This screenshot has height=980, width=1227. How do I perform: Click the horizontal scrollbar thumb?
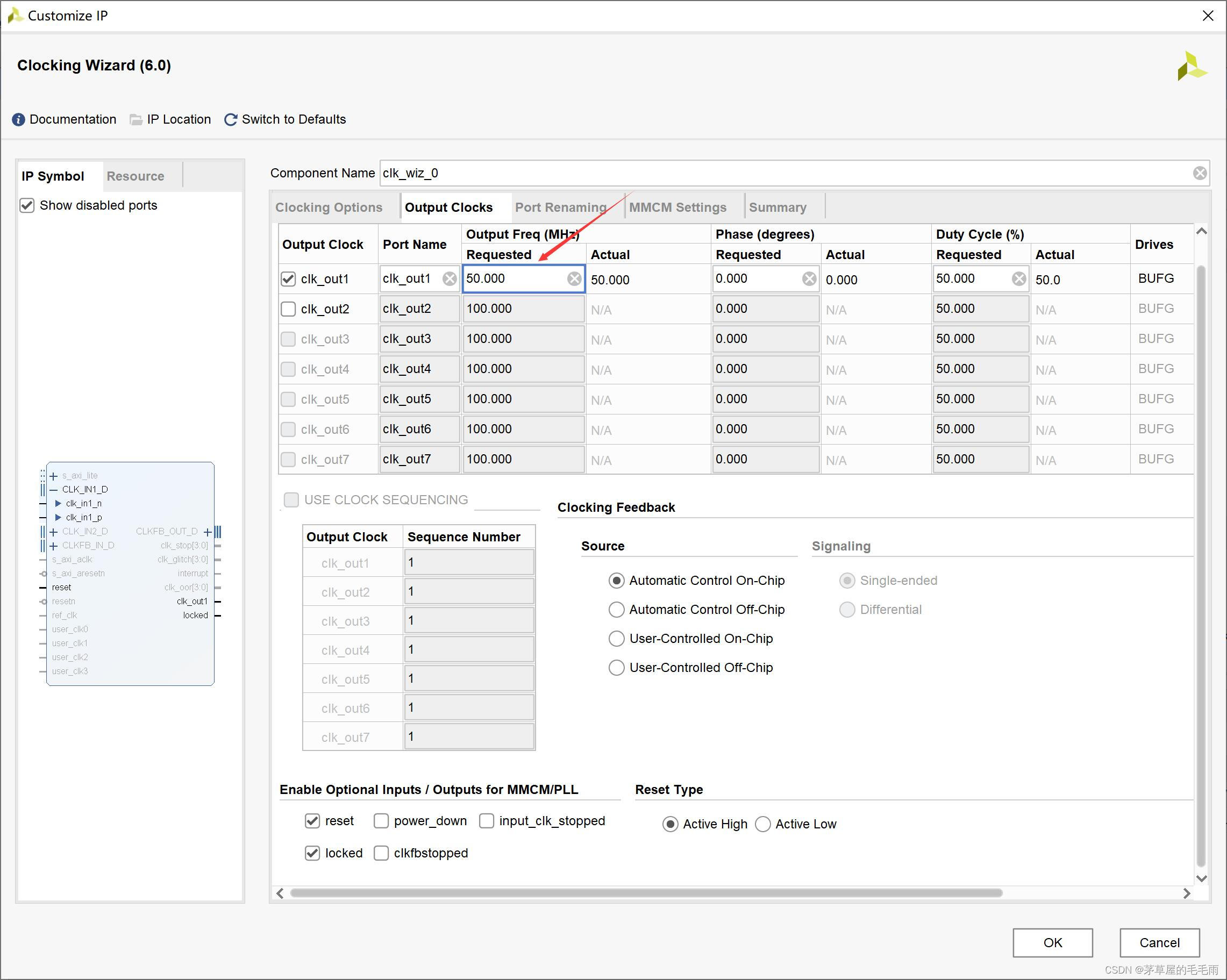(645, 893)
